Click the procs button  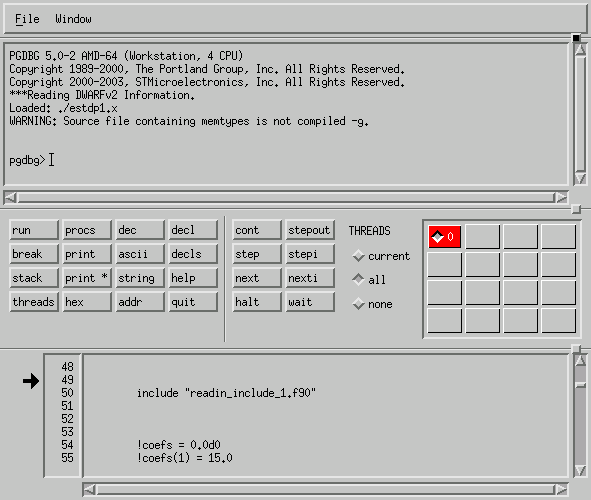[x=87, y=230]
